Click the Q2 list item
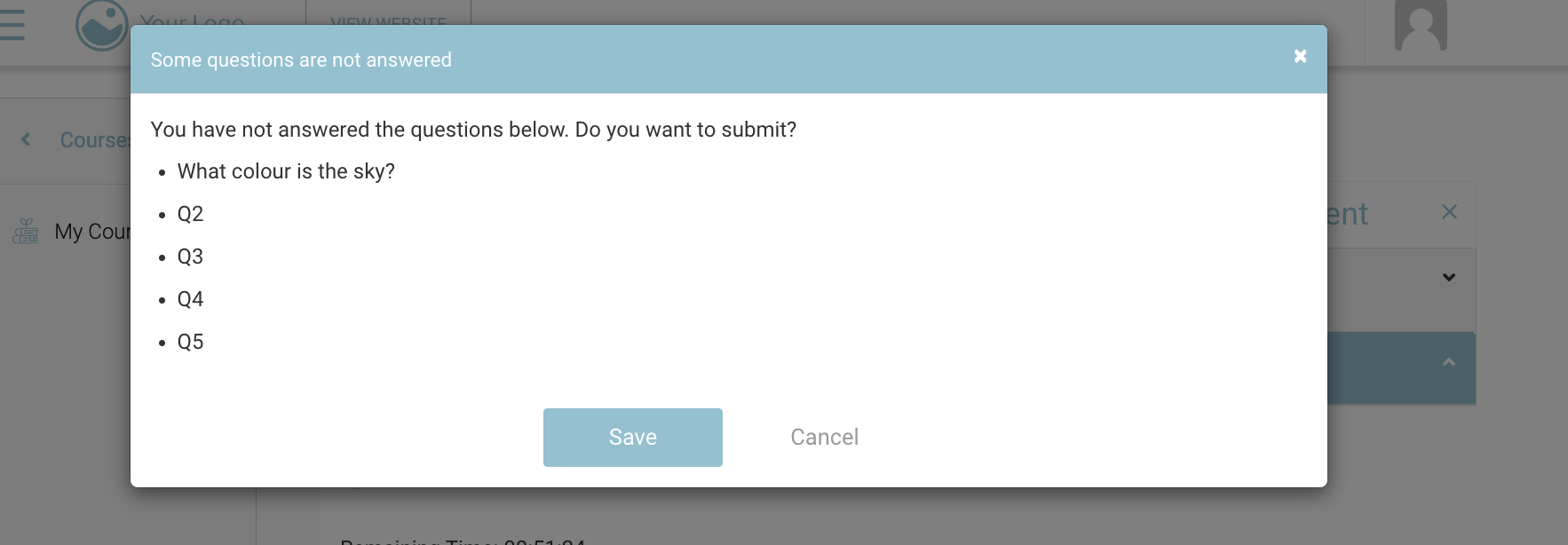1568x545 pixels. (190, 213)
